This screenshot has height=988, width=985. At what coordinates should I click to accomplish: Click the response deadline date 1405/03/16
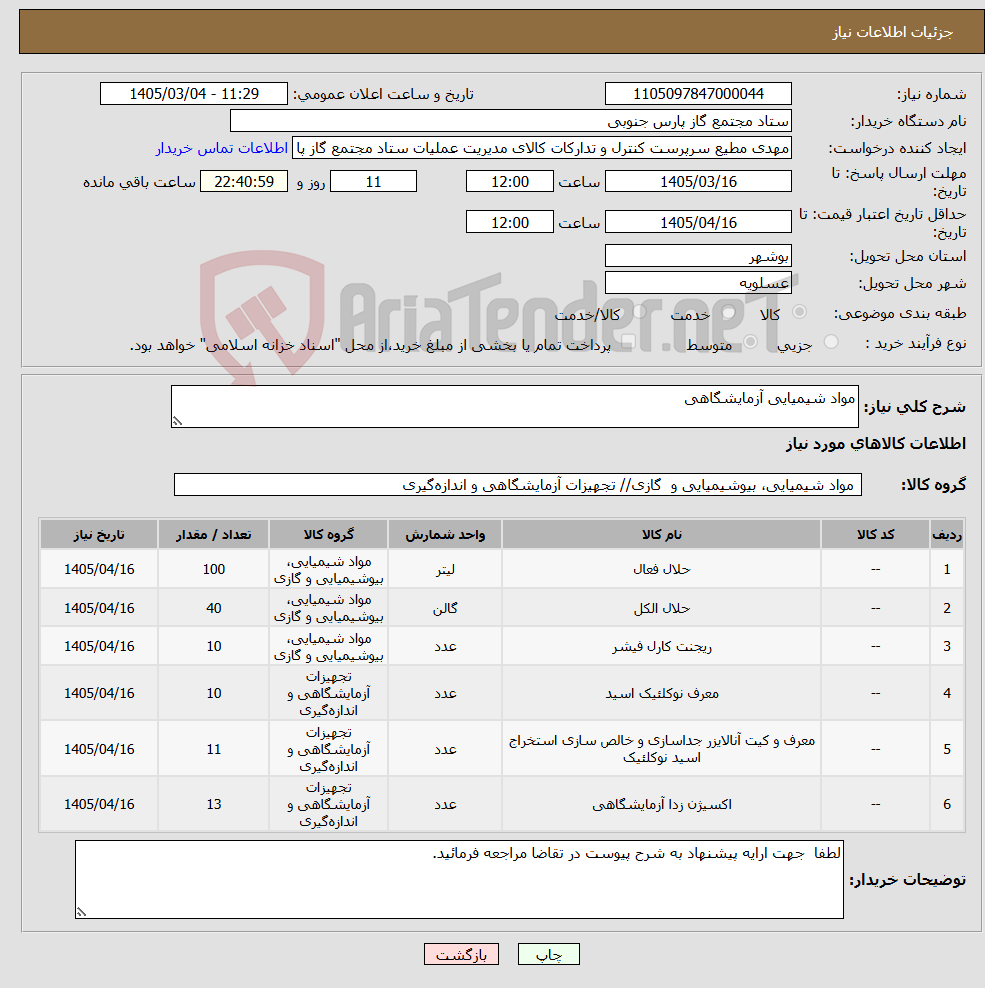coord(698,181)
